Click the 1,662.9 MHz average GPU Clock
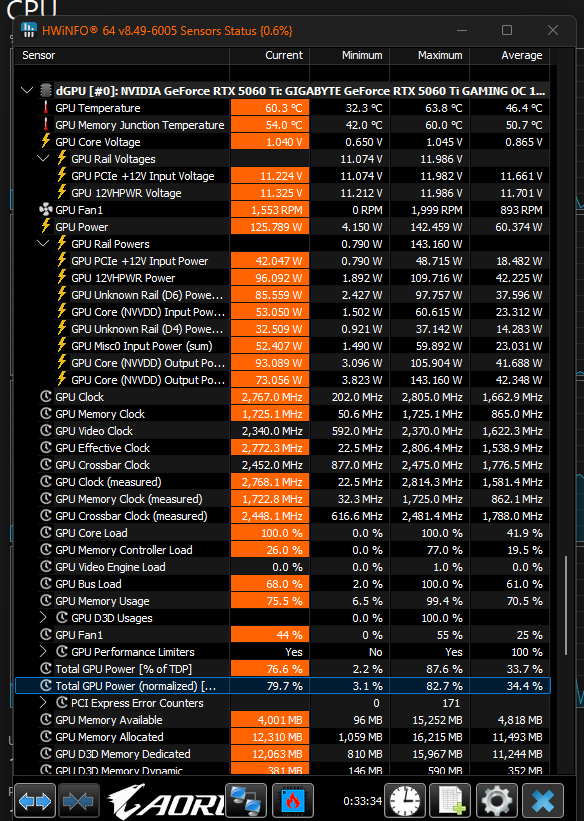 point(512,397)
